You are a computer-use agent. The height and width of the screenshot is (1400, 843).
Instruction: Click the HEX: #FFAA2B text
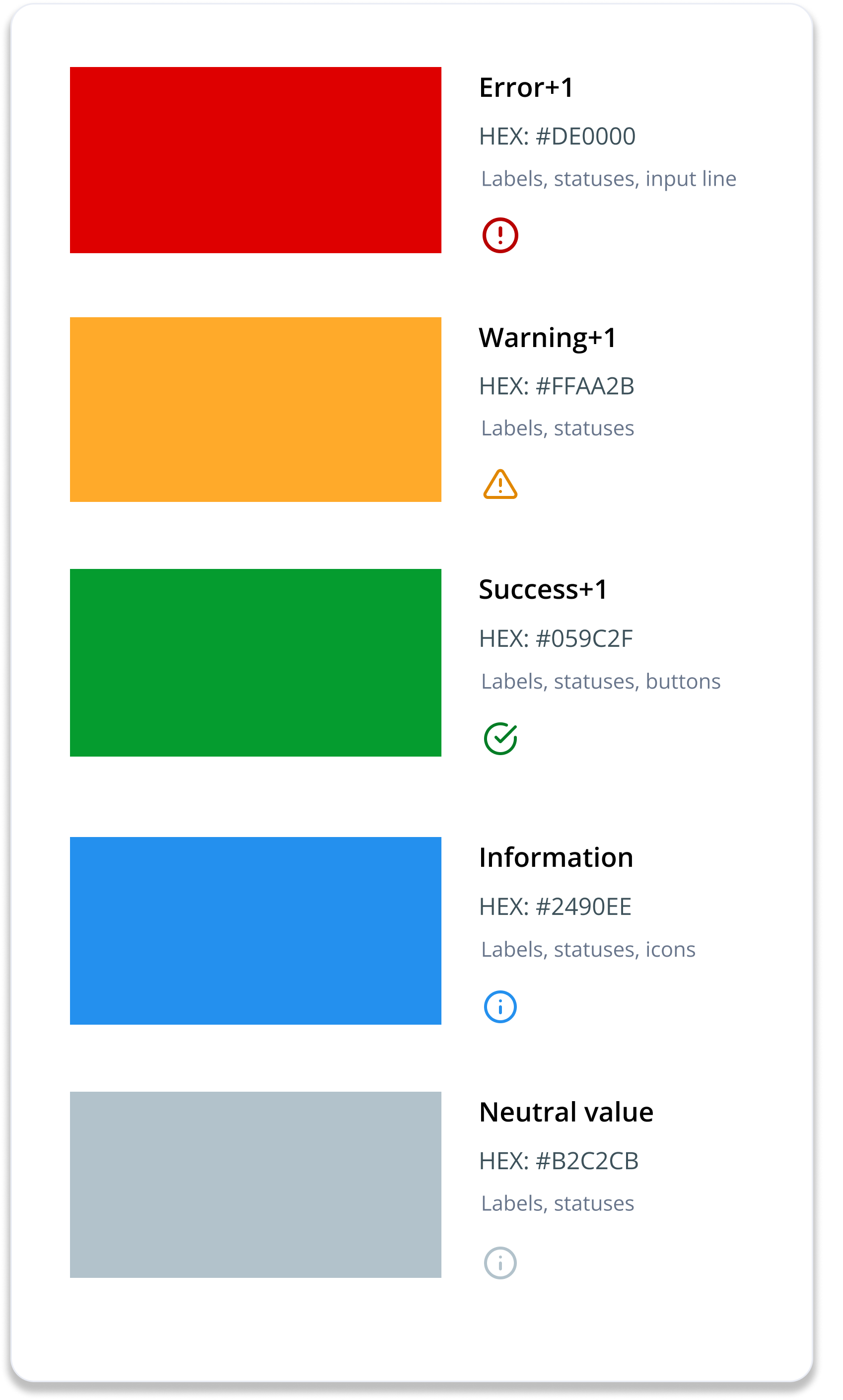coord(557,387)
